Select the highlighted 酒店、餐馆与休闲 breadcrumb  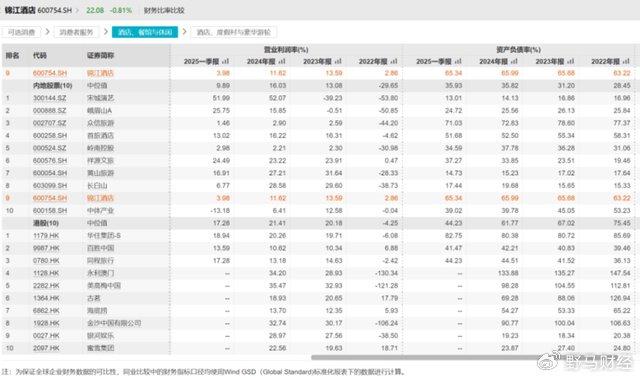point(145,32)
